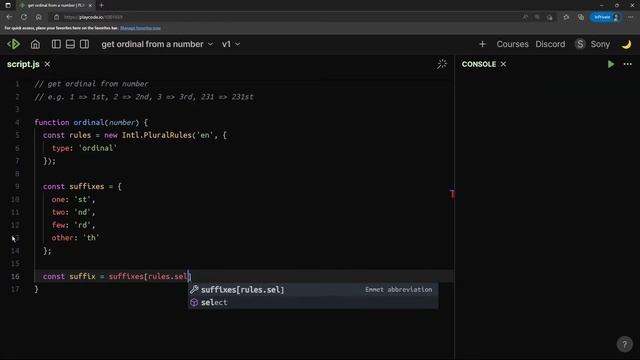Click the editor loading spinner icon
640x360 pixels.
(x=442, y=64)
